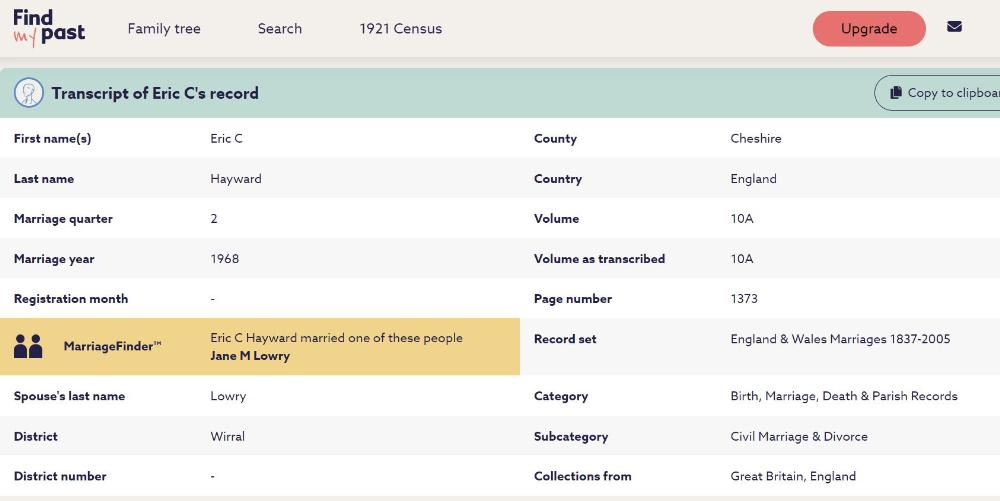Select the Subcategory value Civil Marriage & Divorce
The height and width of the screenshot is (501, 1000).
pyautogui.click(x=798, y=437)
